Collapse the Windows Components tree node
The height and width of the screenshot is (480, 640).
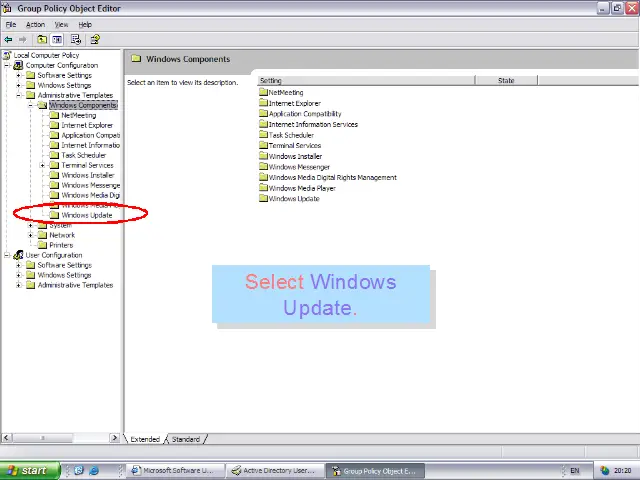click(x=31, y=105)
